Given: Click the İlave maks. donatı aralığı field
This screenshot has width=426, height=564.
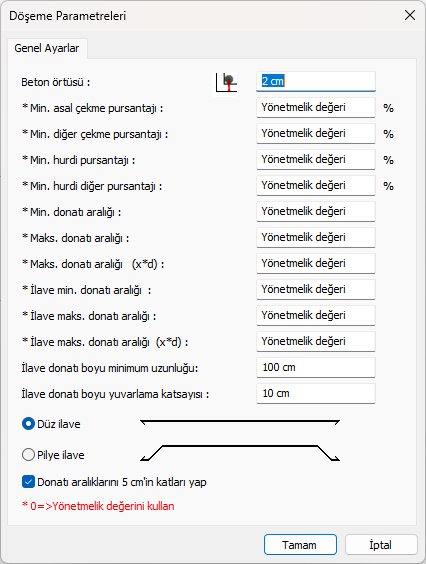Looking at the screenshot, I should point(316,315).
